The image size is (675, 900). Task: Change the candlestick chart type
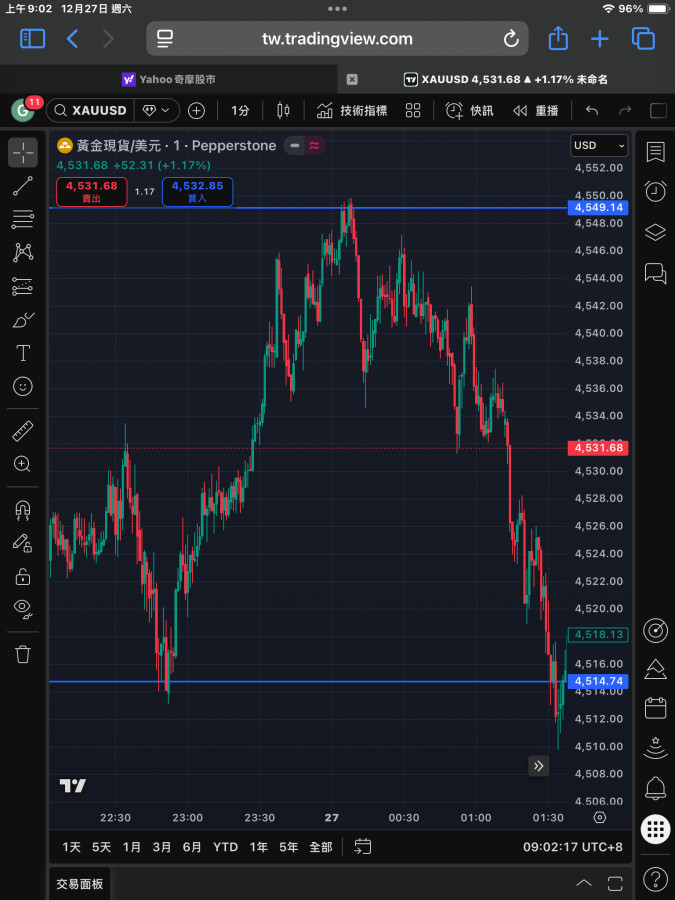point(283,110)
